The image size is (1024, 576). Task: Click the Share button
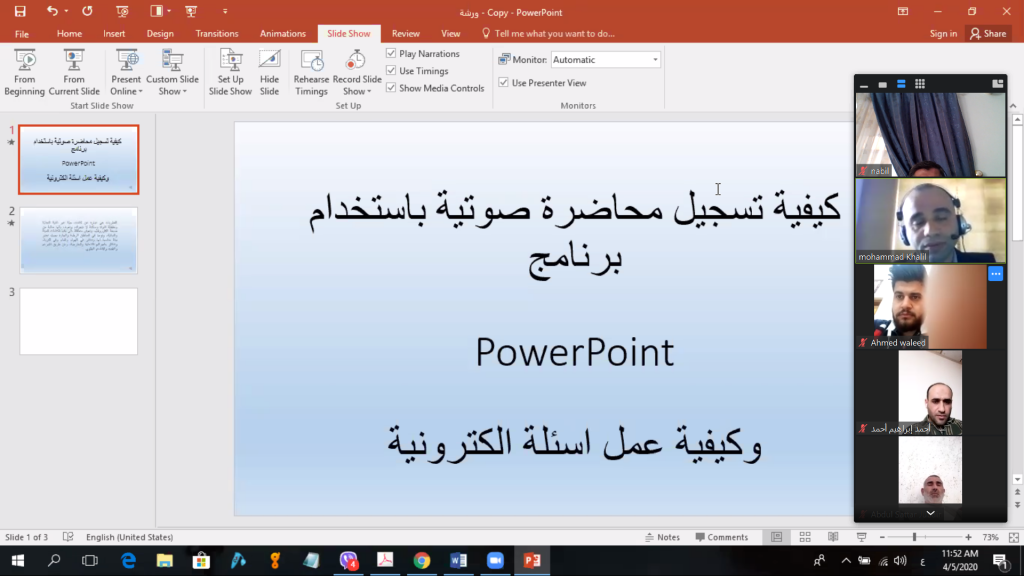(987, 33)
